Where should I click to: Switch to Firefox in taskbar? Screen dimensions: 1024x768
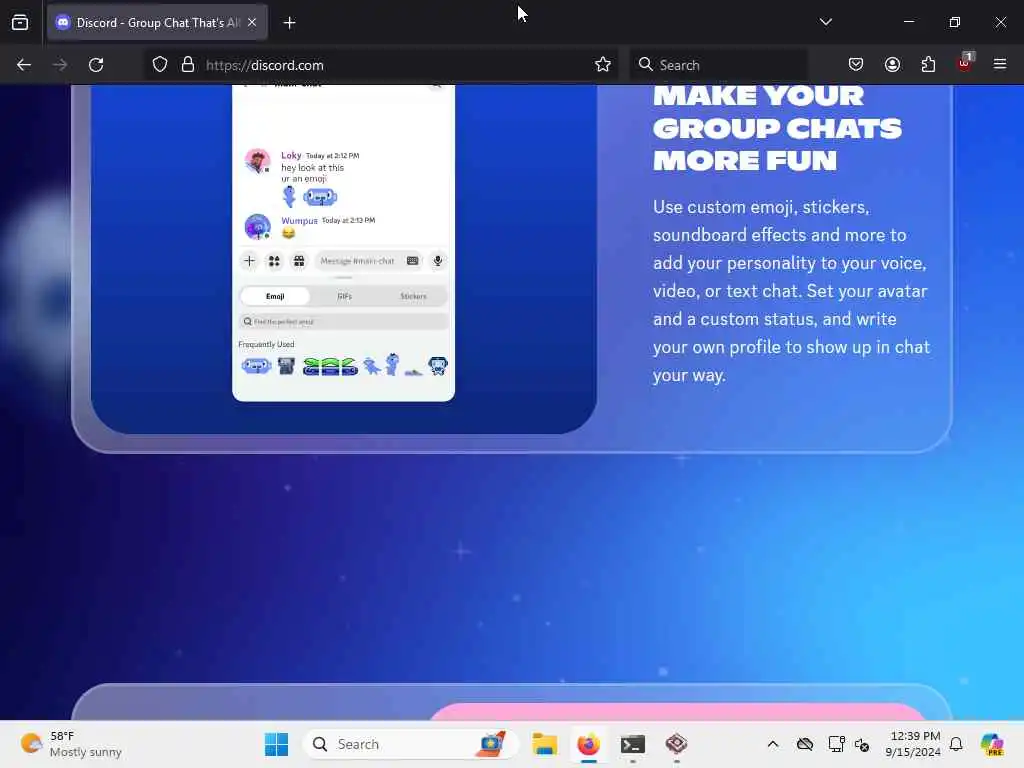click(588, 744)
